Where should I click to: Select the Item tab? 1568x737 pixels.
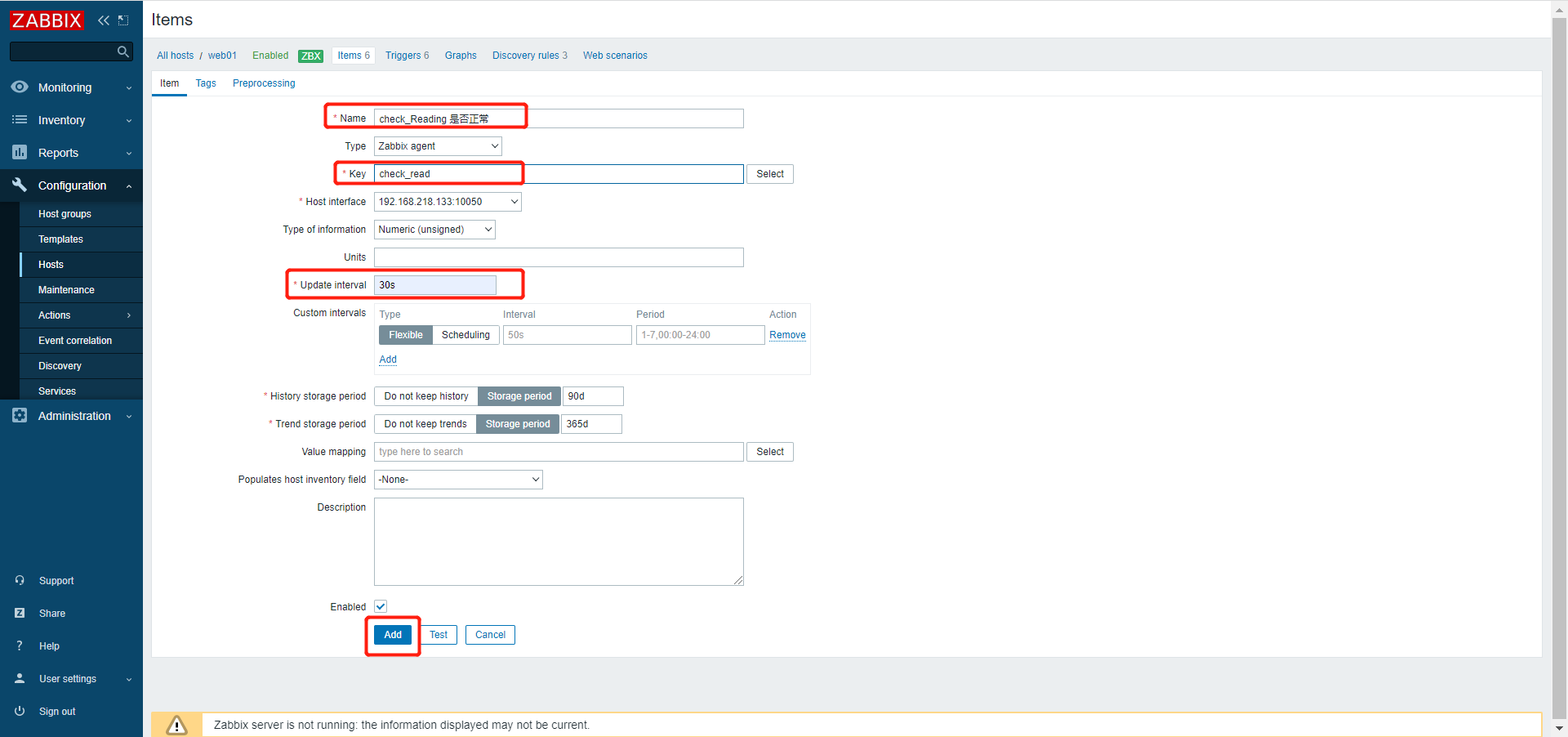tap(169, 83)
